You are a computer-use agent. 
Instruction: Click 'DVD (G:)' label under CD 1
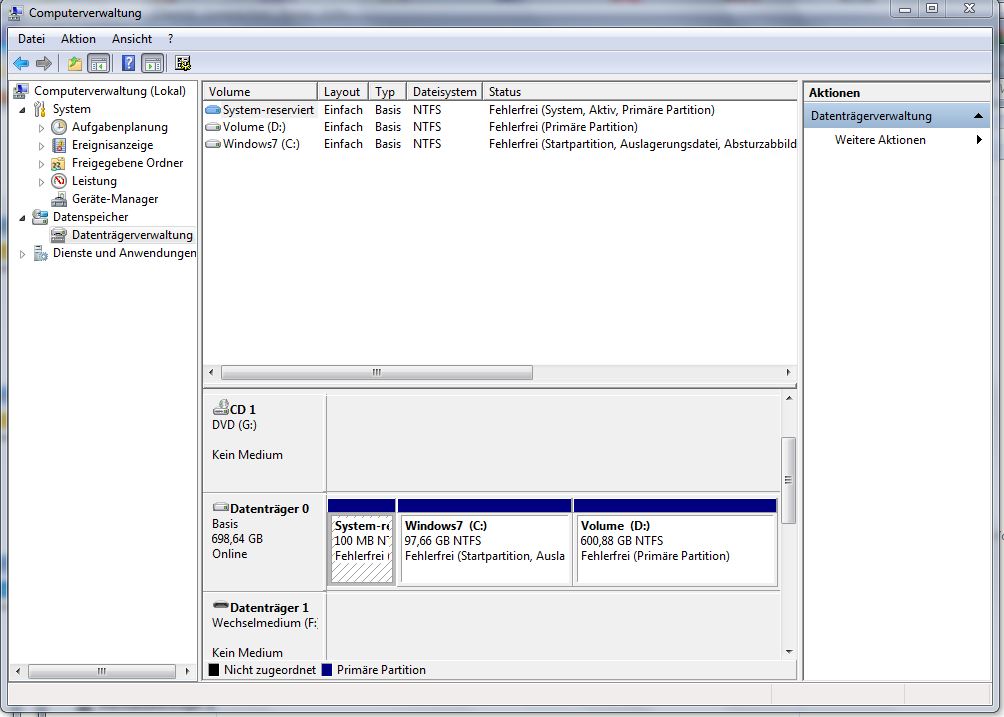pyautogui.click(x=234, y=425)
